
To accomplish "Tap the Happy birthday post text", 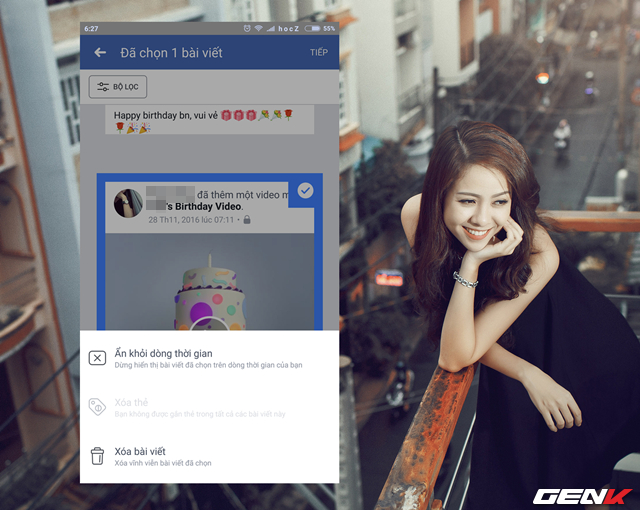I will (203, 121).
